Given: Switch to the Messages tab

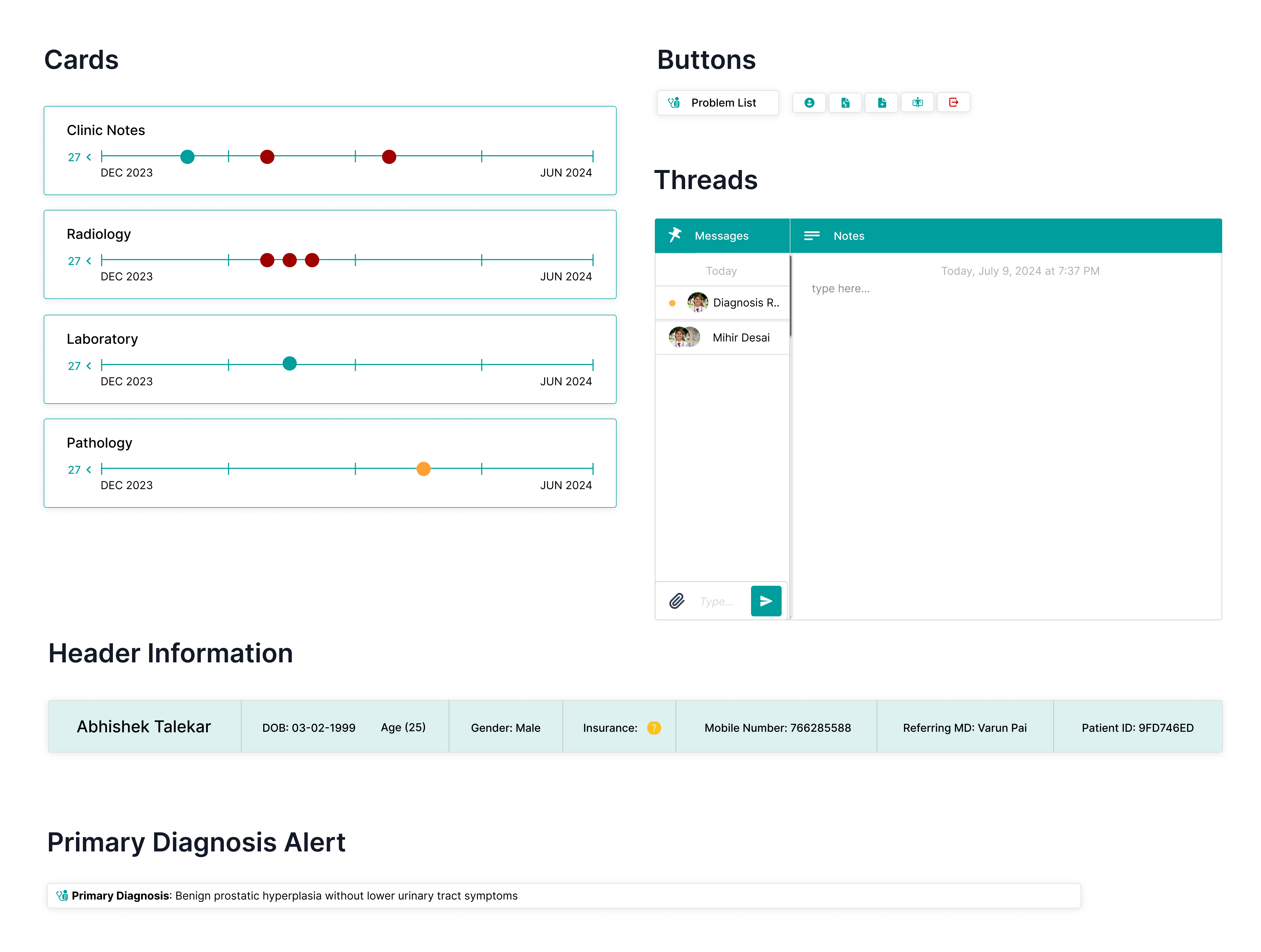Looking at the screenshot, I should pos(722,236).
